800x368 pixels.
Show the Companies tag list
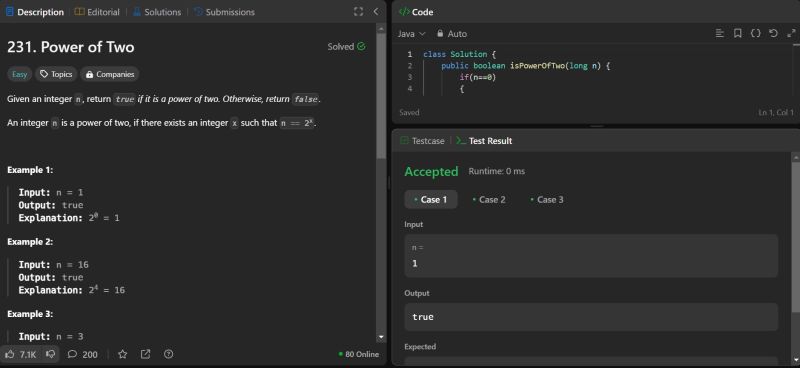(110, 75)
